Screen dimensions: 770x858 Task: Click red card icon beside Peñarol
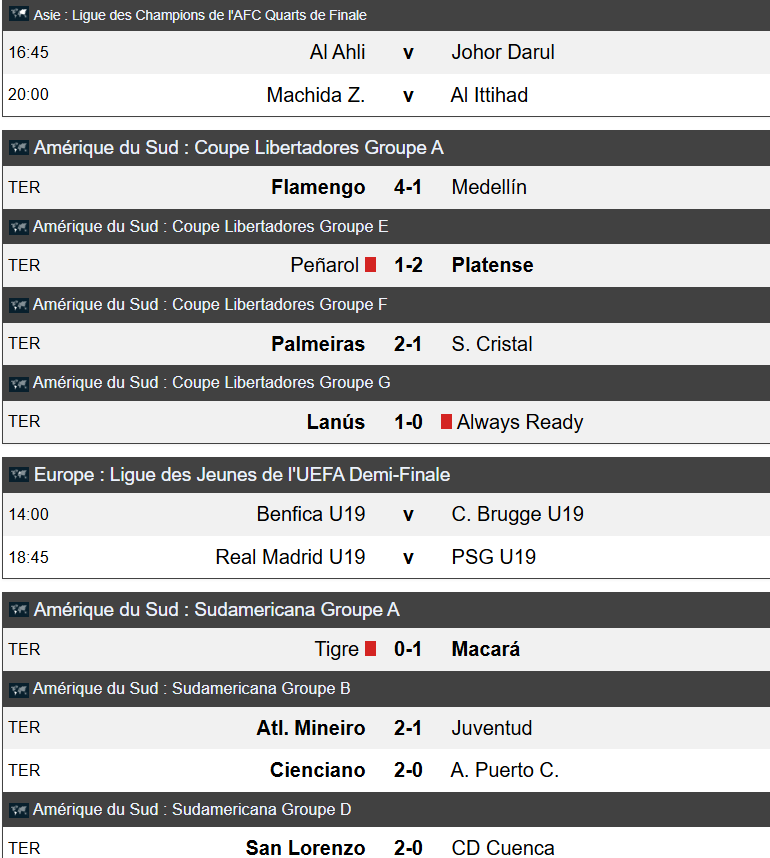click(370, 265)
